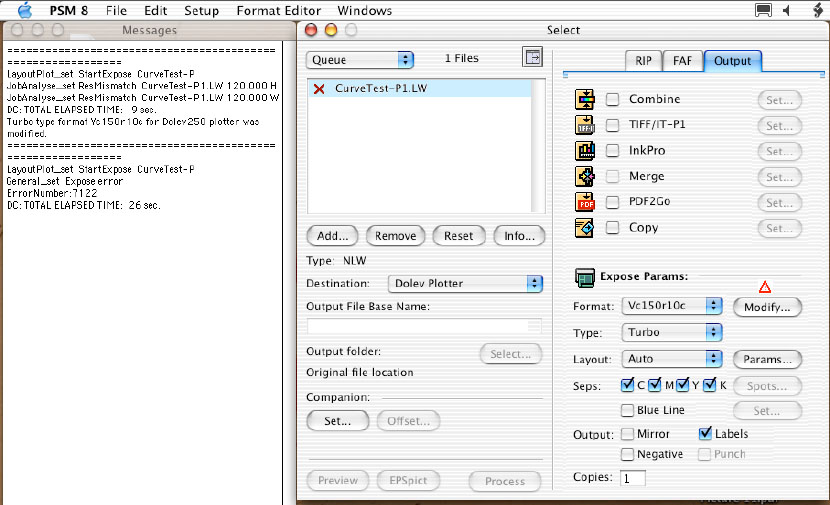
Task: Open the Apple menu
Action: click(24, 10)
